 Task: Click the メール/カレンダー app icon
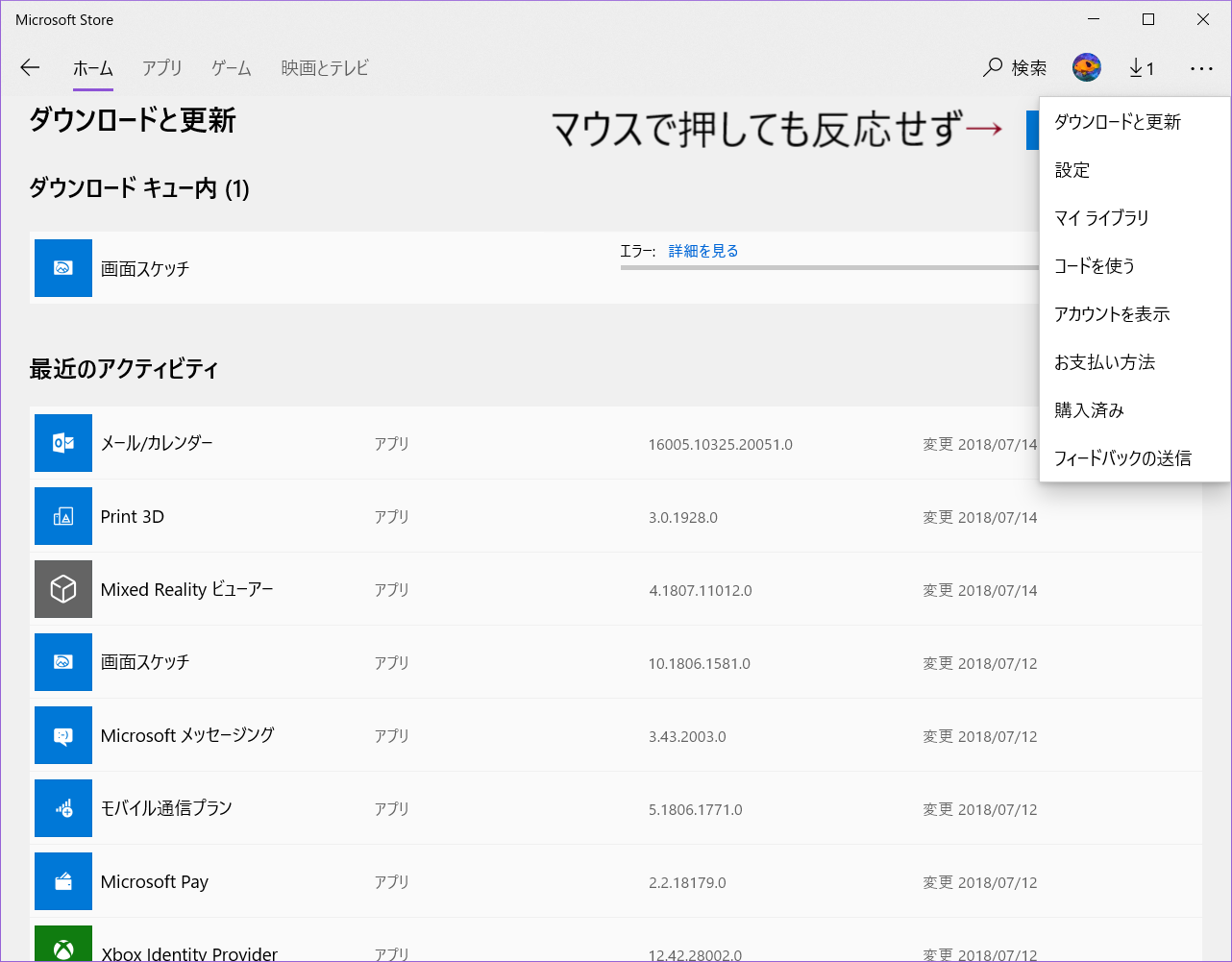[63, 443]
